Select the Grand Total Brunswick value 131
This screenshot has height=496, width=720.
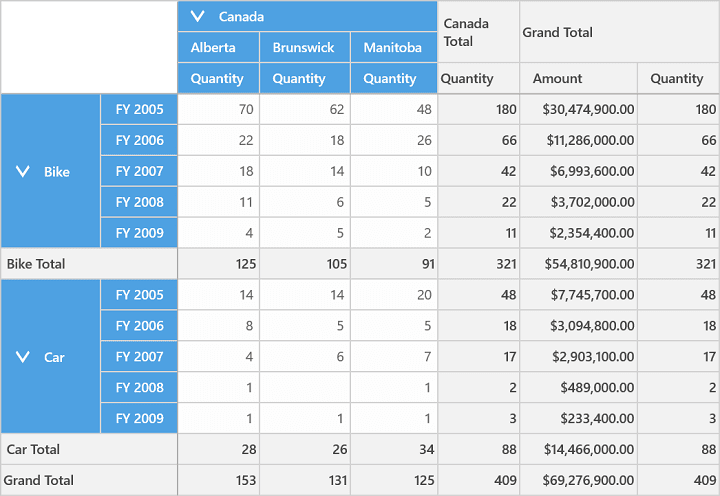tap(305, 480)
